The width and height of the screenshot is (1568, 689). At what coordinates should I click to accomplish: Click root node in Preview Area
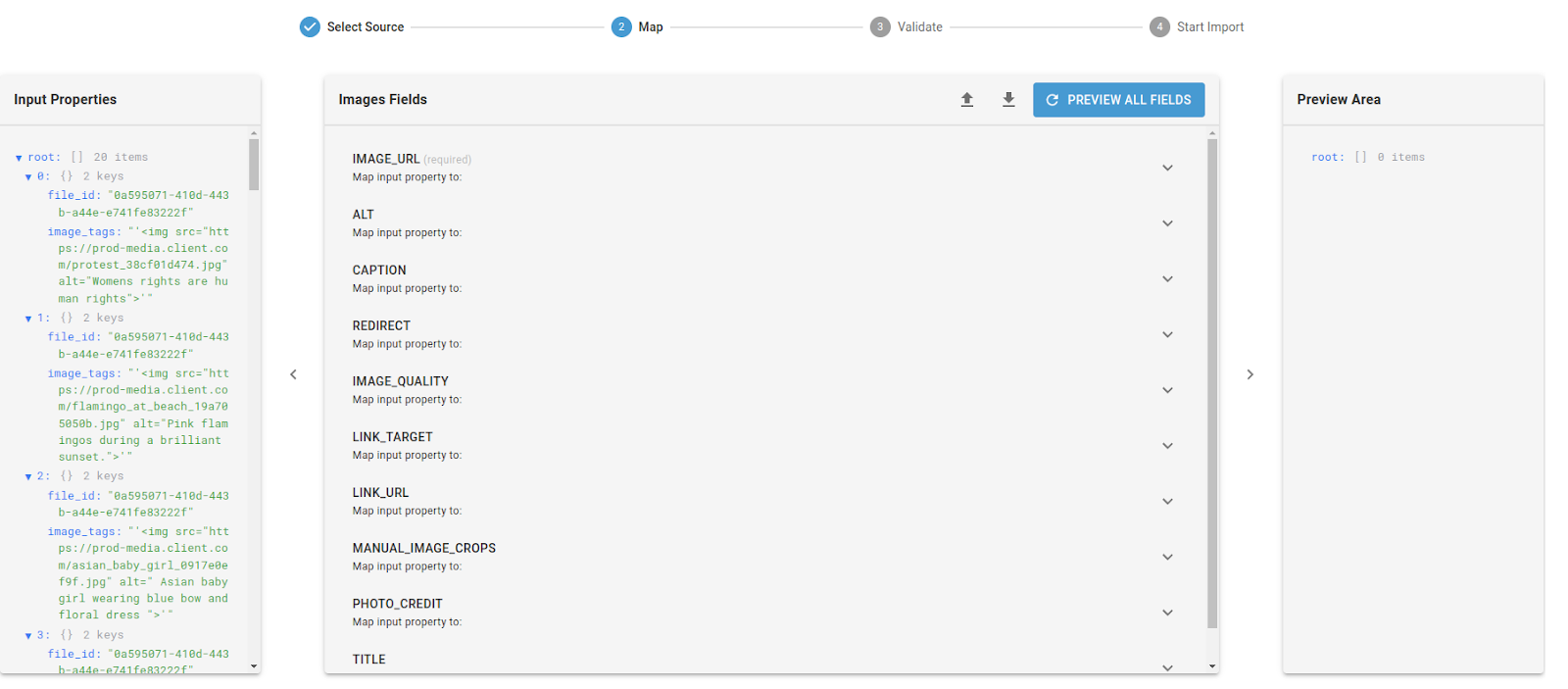pyautogui.click(x=1328, y=157)
